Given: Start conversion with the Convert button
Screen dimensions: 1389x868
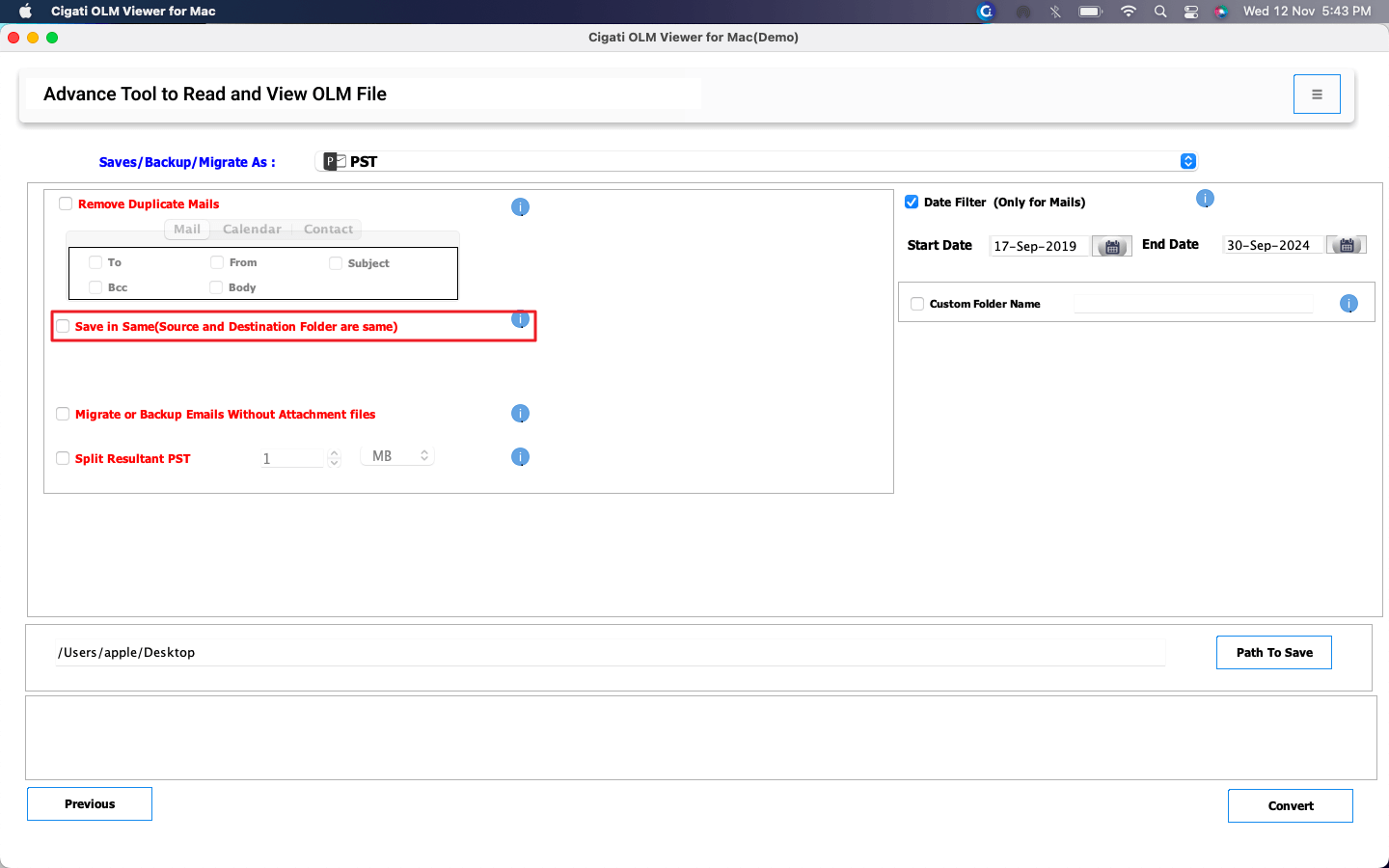Looking at the screenshot, I should 1291,806.
